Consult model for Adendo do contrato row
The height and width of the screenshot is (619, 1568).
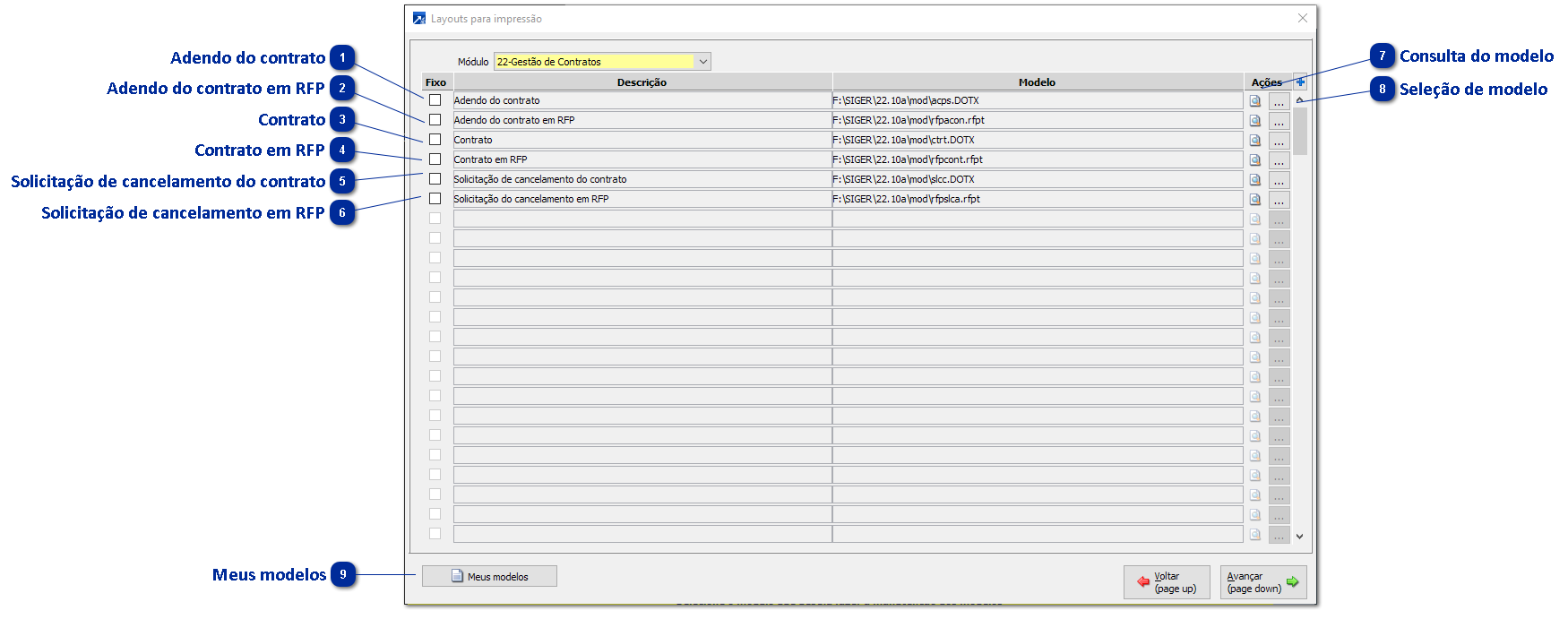point(1255,101)
